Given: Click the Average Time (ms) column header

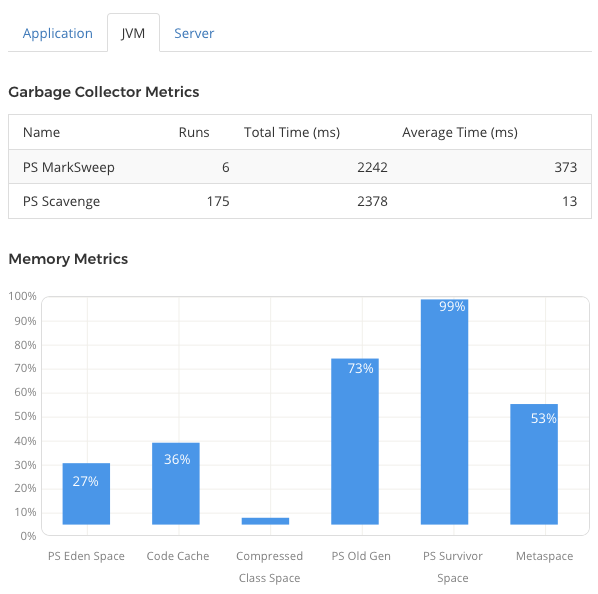Looking at the screenshot, I should point(460,132).
